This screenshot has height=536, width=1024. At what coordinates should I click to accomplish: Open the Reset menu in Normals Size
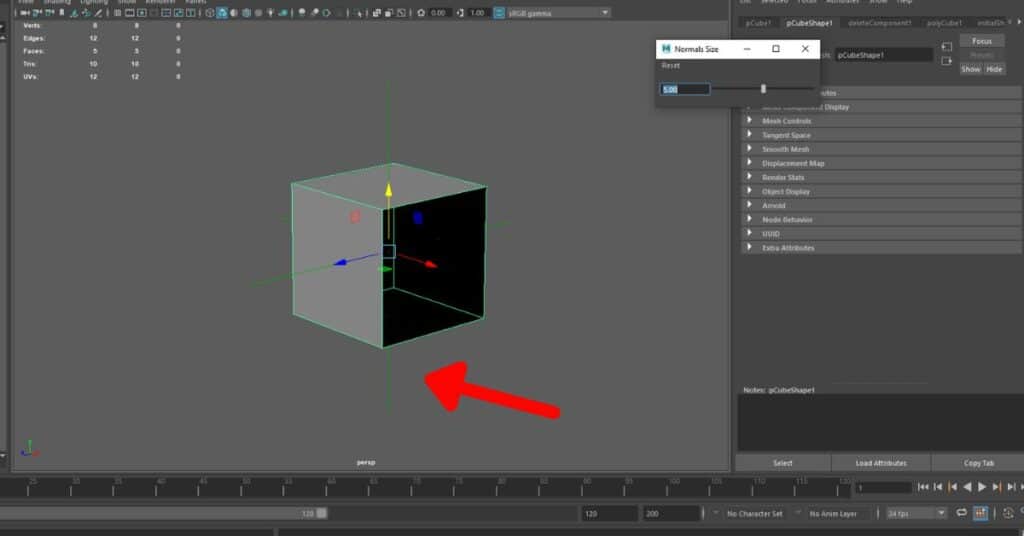point(671,65)
